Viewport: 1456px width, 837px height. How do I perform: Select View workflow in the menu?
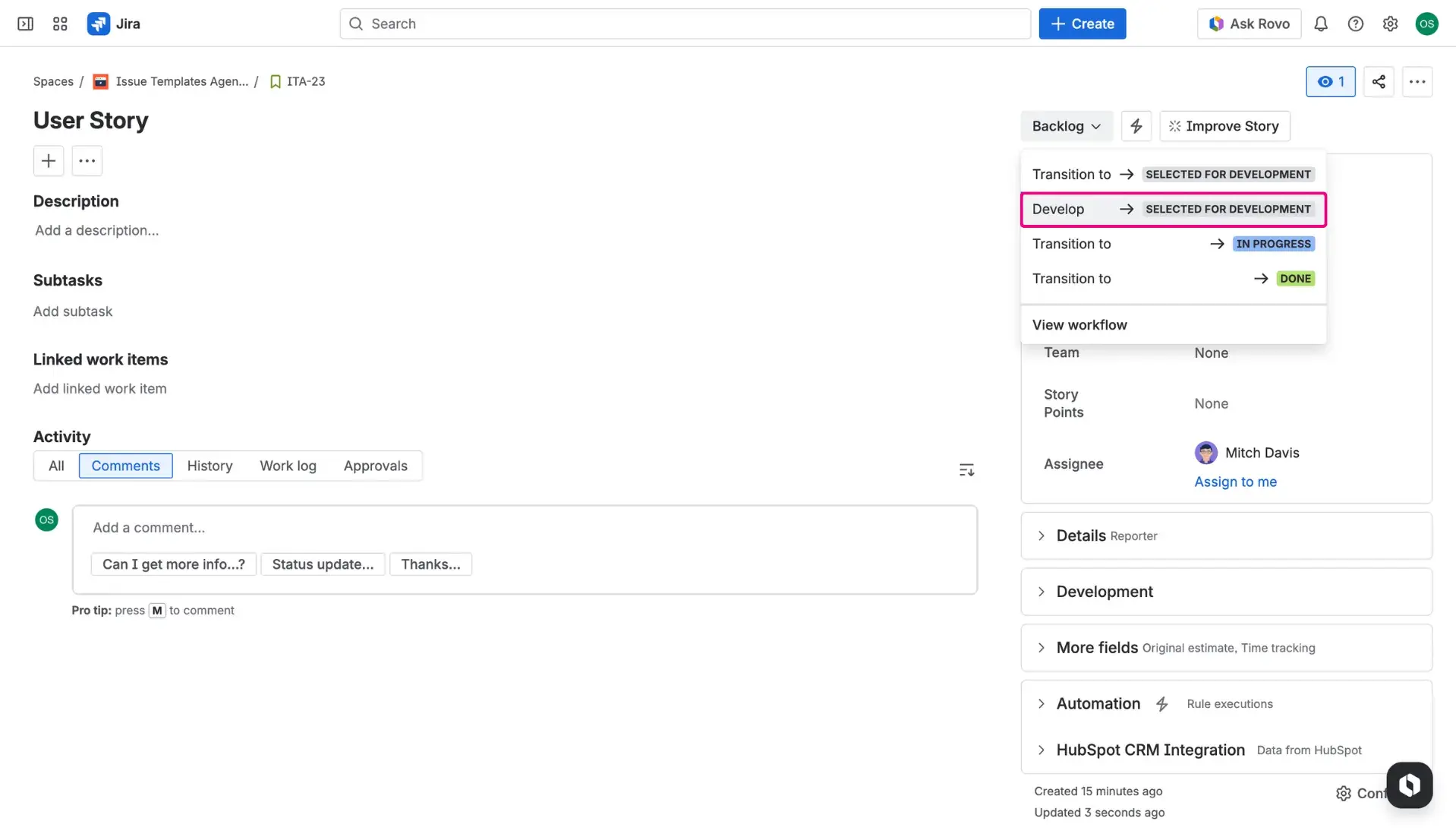tap(1079, 324)
